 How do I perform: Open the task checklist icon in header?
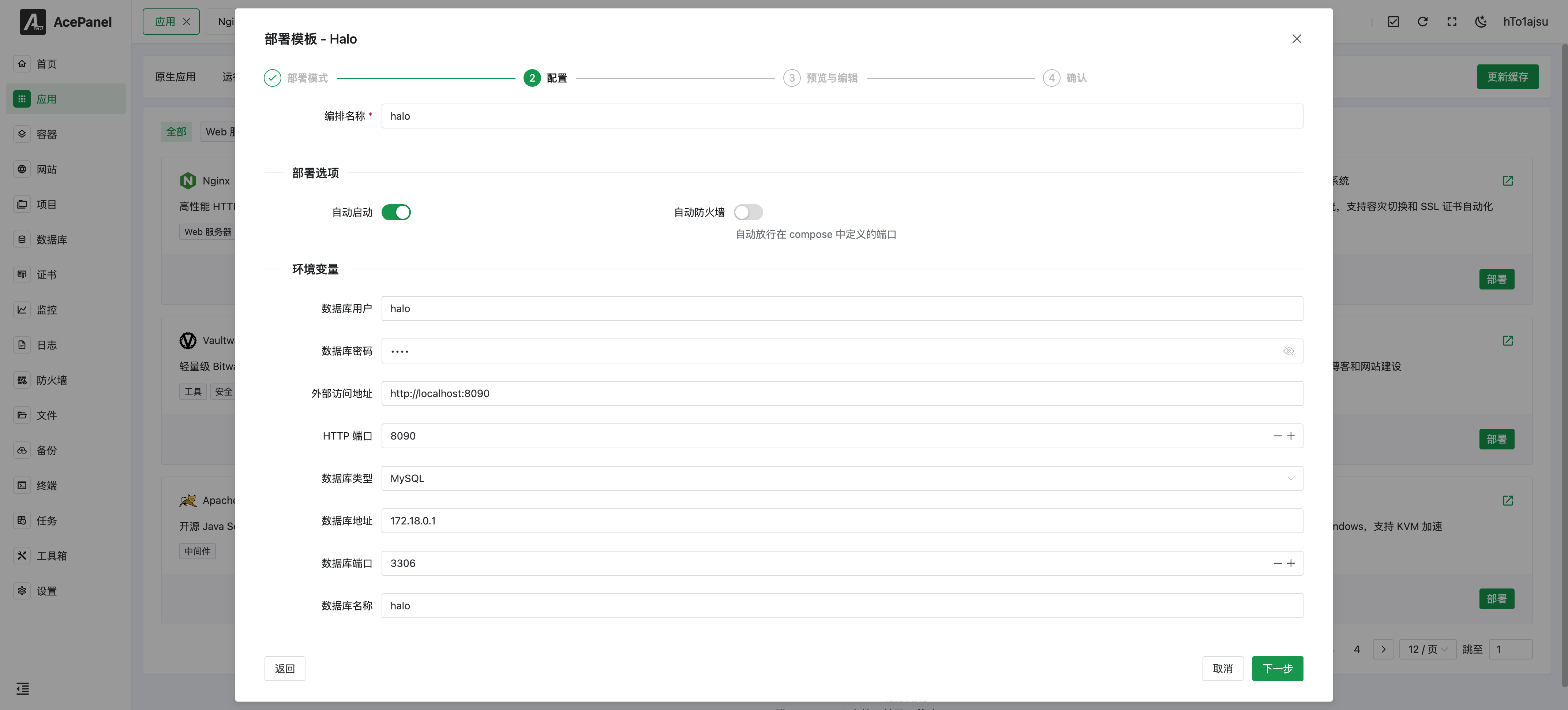(x=1393, y=22)
